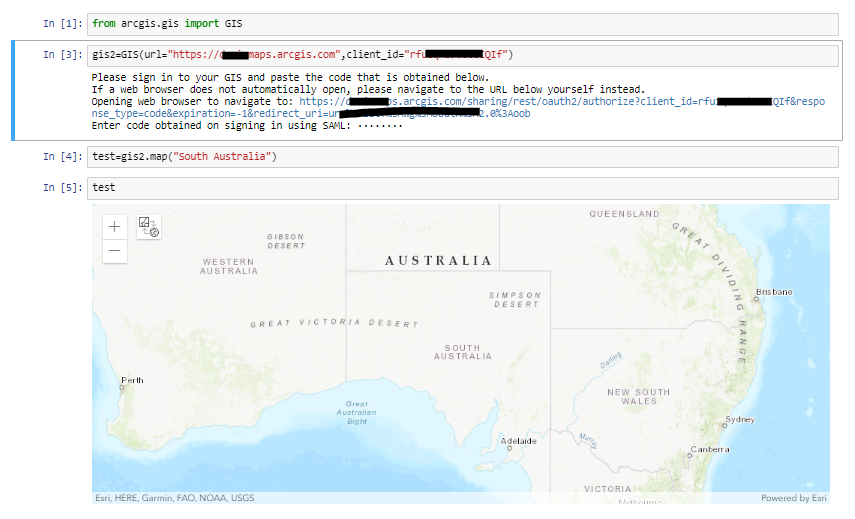The image size is (855, 519).
Task: Click the GIBSON DESERT map label
Action: click(286, 241)
